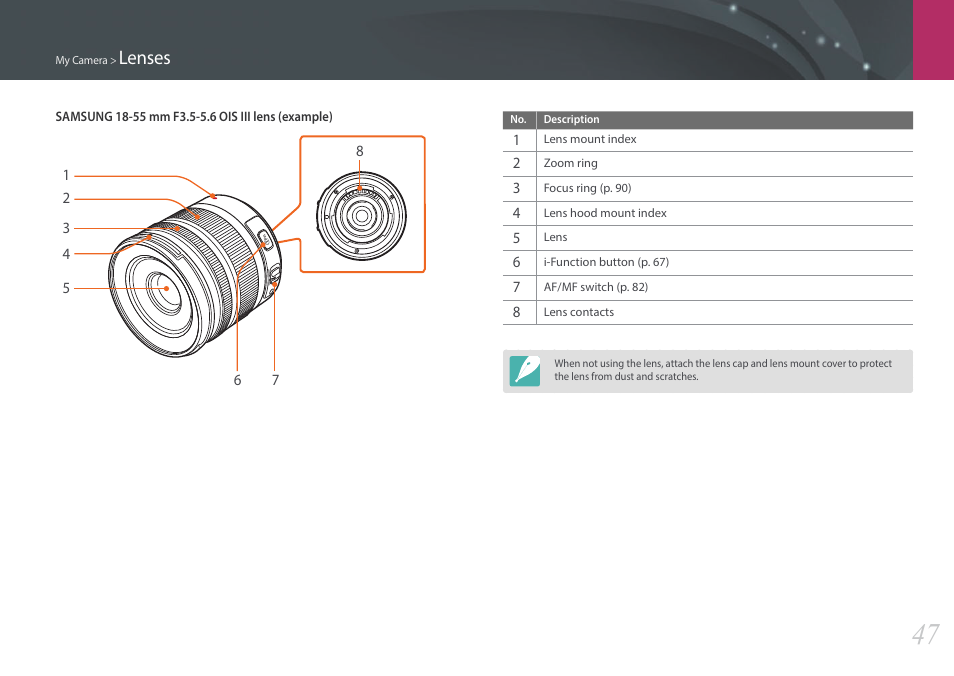Click diagram label number 7
This screenshot has width=954, height=676.
coord(275,380)
